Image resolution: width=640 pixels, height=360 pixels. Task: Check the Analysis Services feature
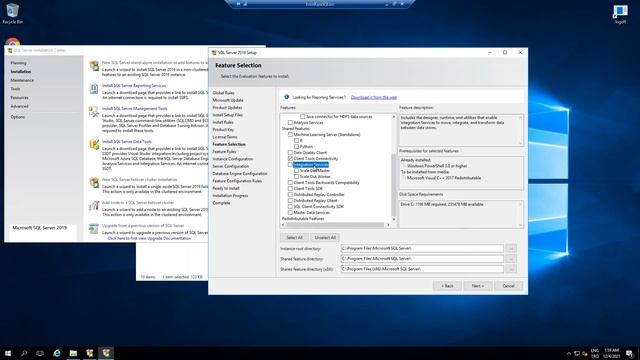coord(290,122)
